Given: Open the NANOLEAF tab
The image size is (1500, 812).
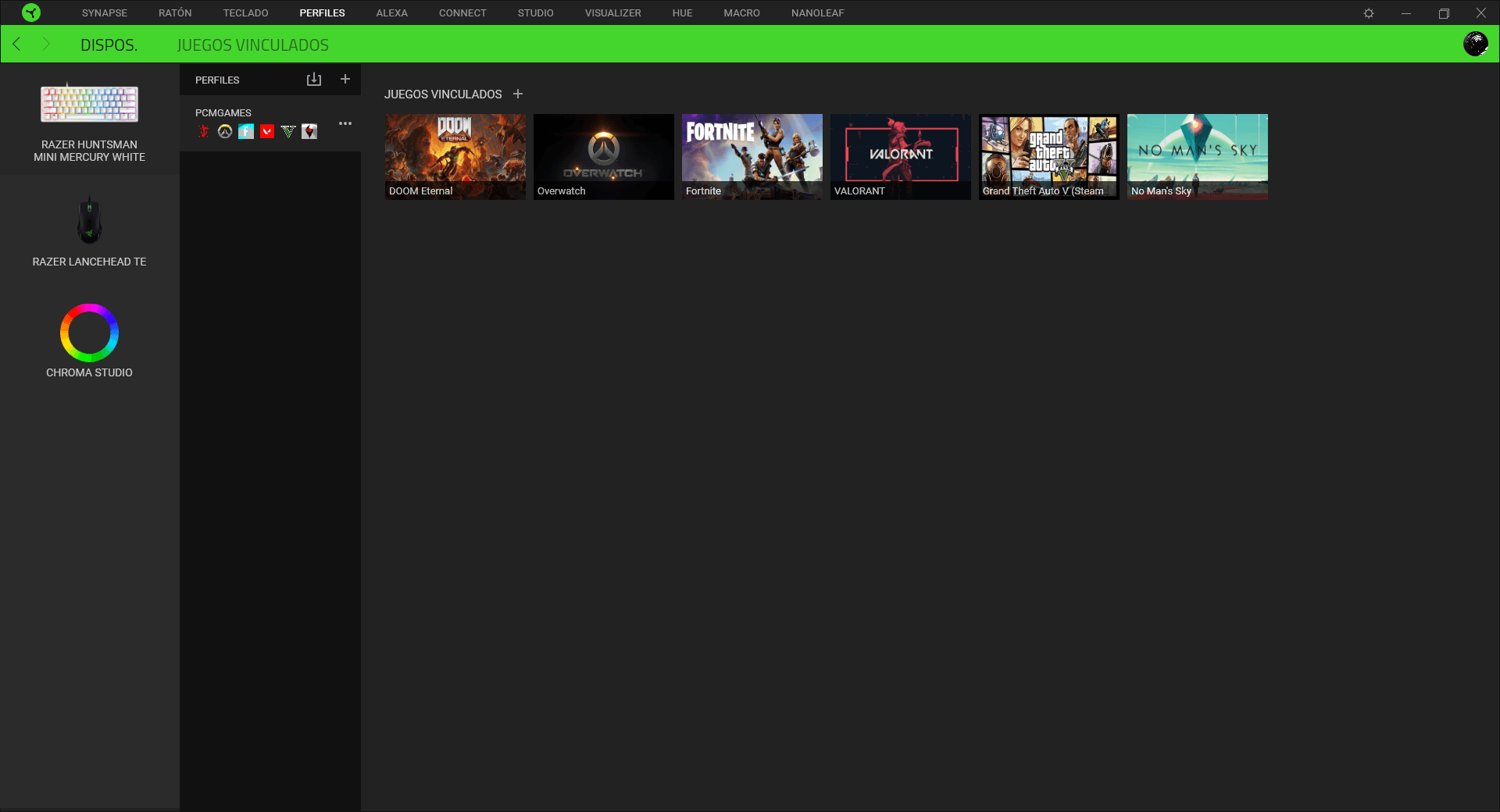Looking at the screenshot, I should [817, 13].
